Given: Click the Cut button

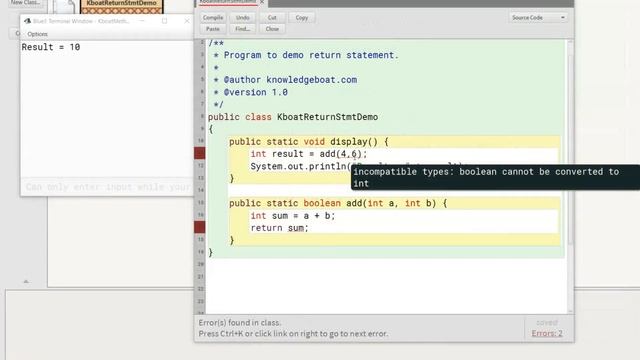Looking at the screenshot, I should 272,18.
